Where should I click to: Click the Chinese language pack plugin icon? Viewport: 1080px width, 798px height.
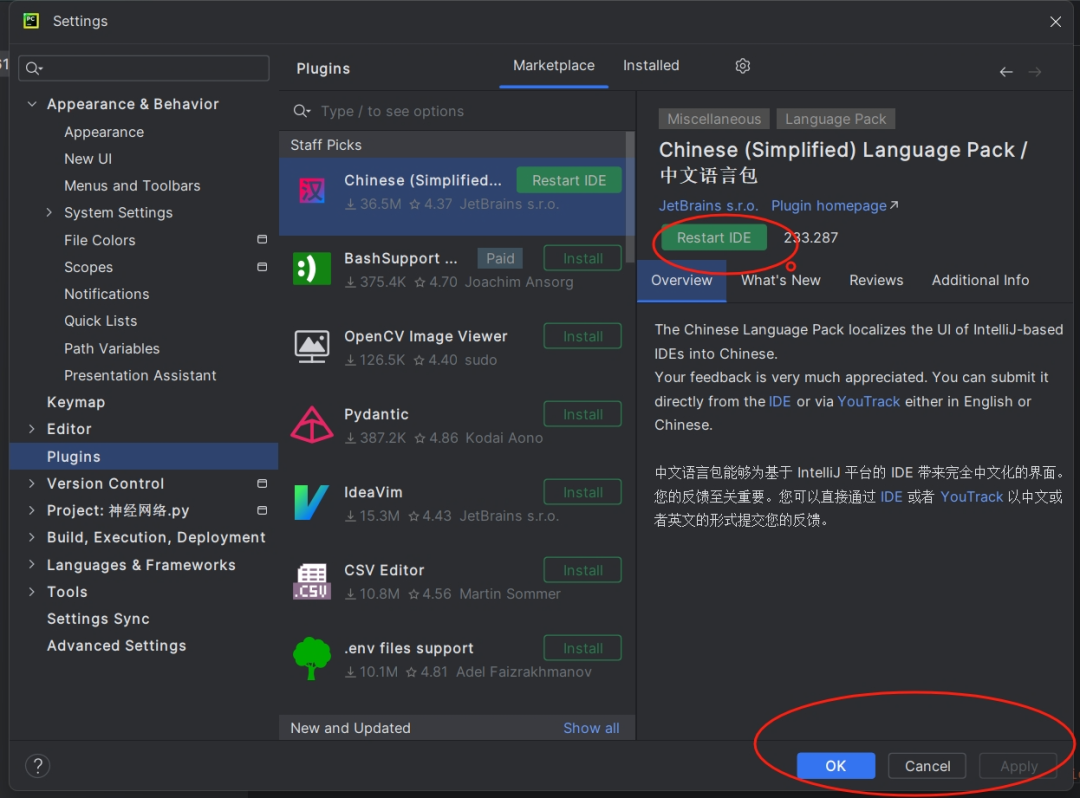pyautogui.click(x=312, y=190)
